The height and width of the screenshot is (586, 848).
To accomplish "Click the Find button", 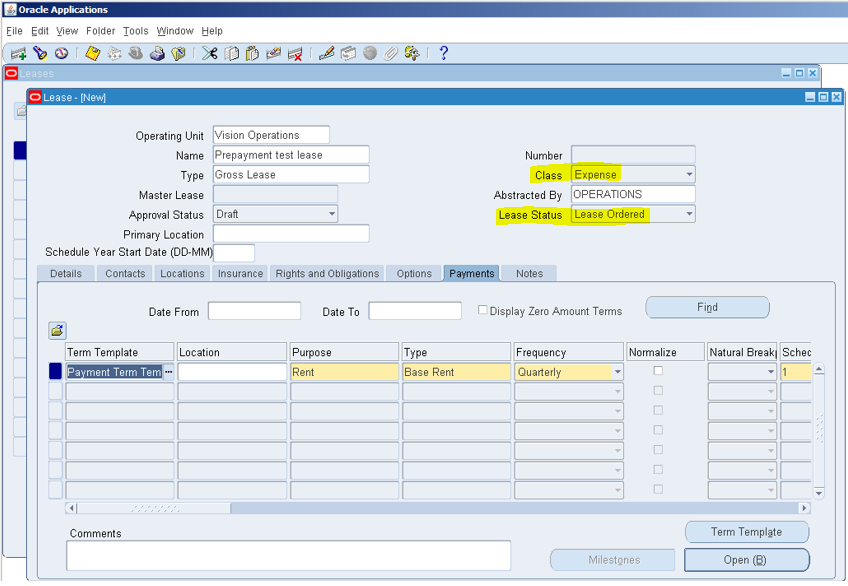I will pos(707,307).
